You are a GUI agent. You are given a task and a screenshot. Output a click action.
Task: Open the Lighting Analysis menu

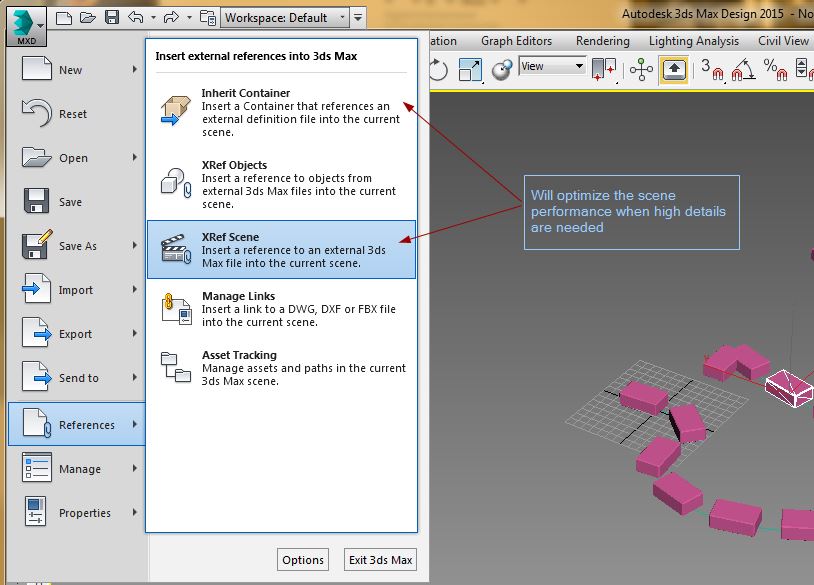click(694, 41)
